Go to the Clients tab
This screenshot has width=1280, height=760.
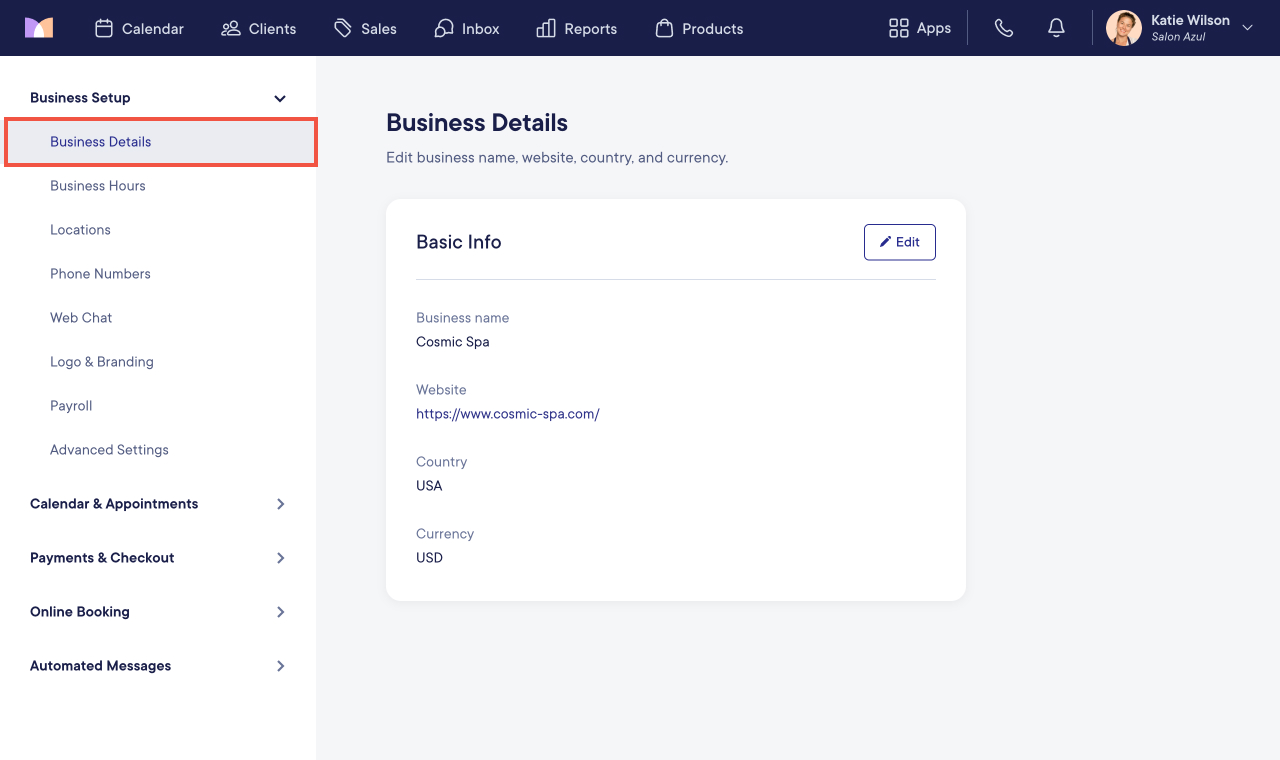258,28
